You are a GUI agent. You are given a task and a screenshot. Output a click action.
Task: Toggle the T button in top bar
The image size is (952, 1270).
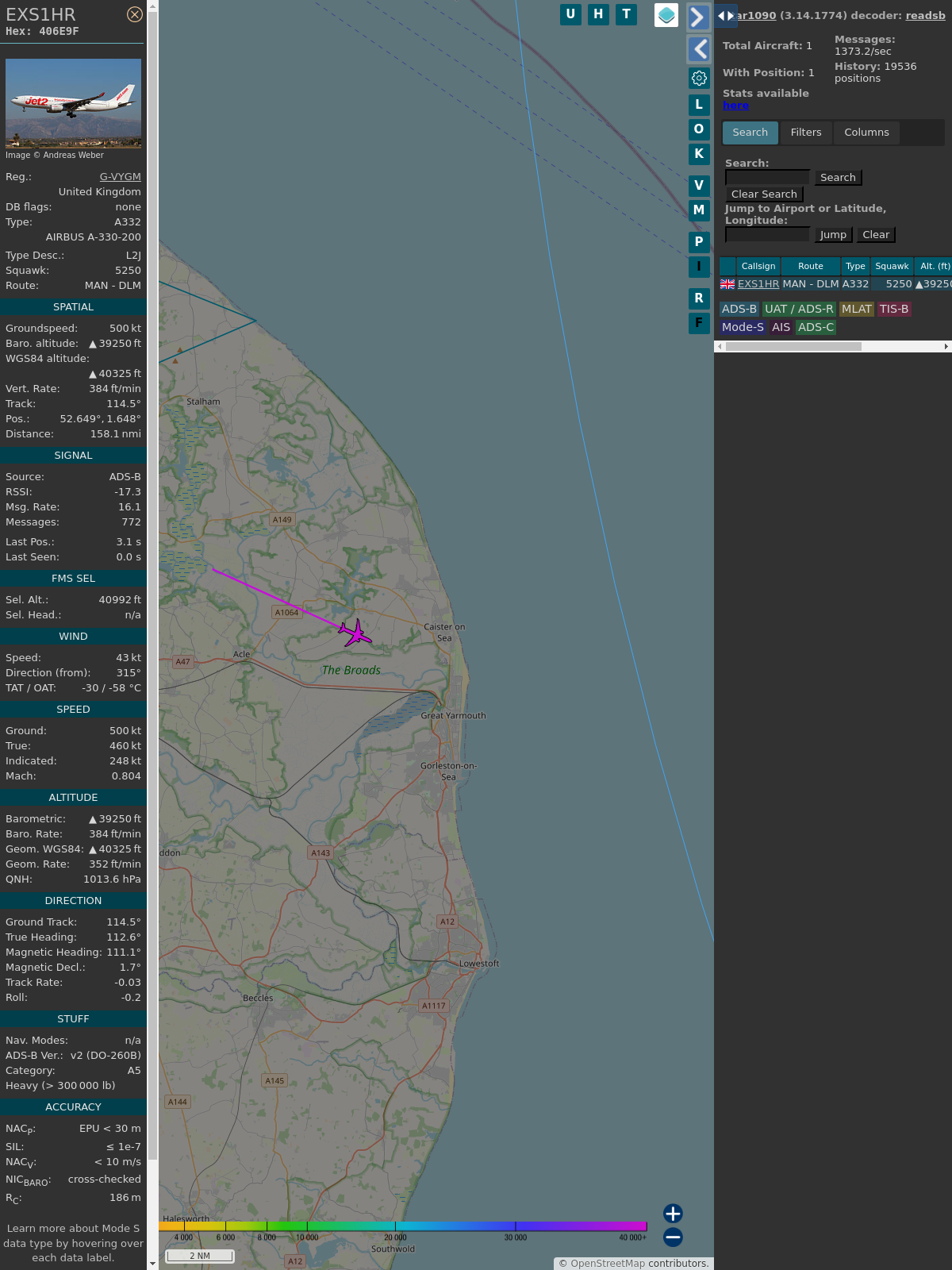pyautogui.click(x=627, y=14)
